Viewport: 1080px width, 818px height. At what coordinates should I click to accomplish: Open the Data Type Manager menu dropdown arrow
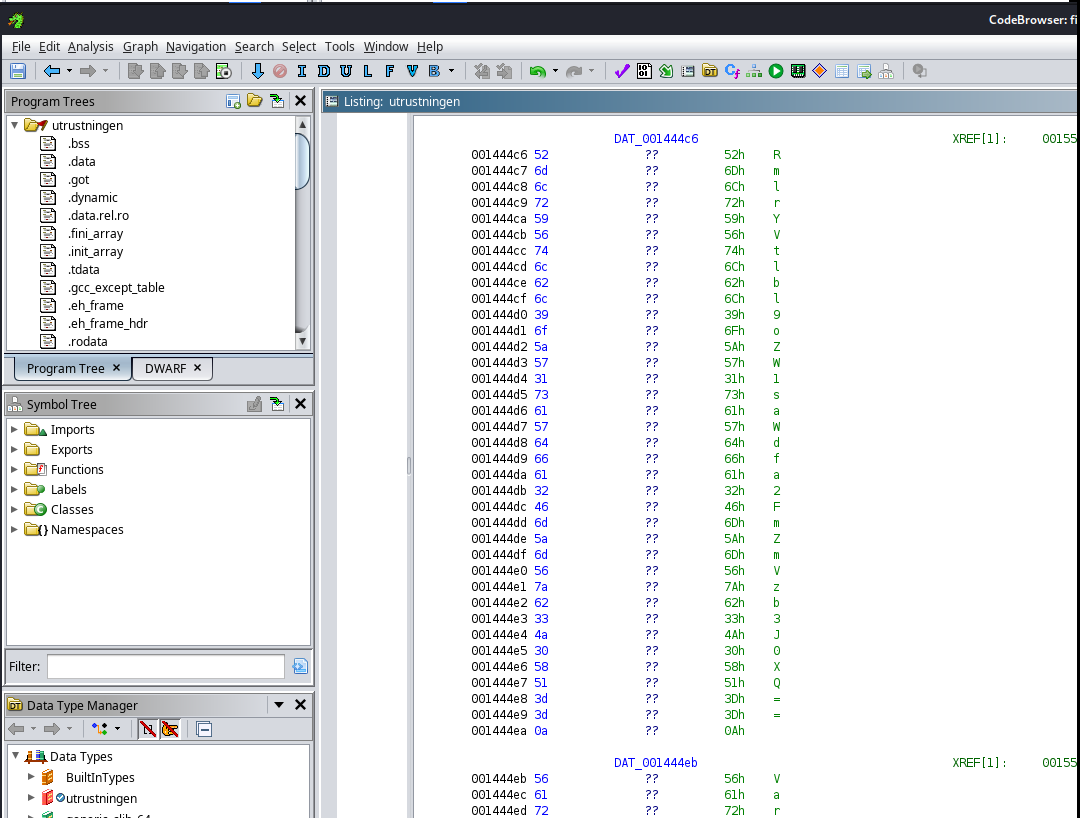pos(279,705)
